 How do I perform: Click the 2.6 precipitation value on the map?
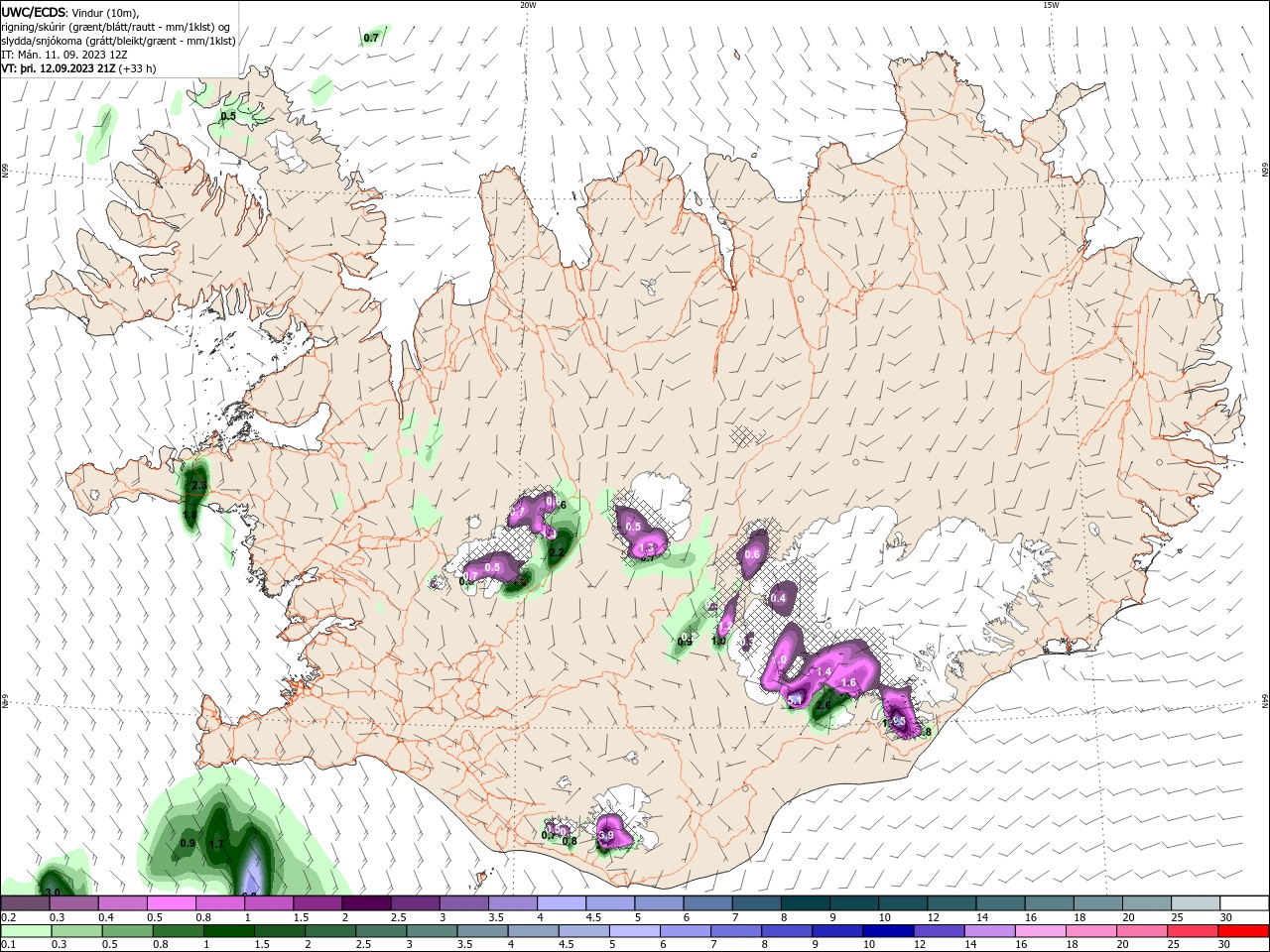click(x=823, y=706)
